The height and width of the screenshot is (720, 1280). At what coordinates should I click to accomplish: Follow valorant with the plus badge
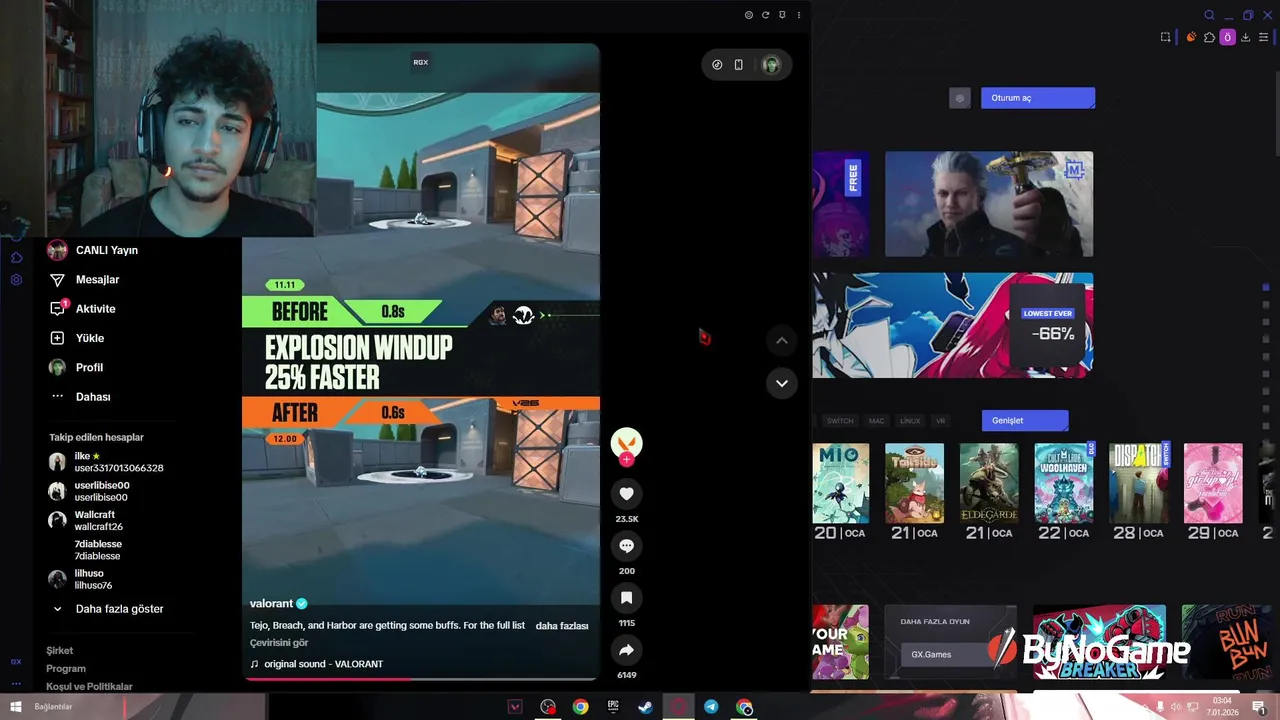[626, 460]
